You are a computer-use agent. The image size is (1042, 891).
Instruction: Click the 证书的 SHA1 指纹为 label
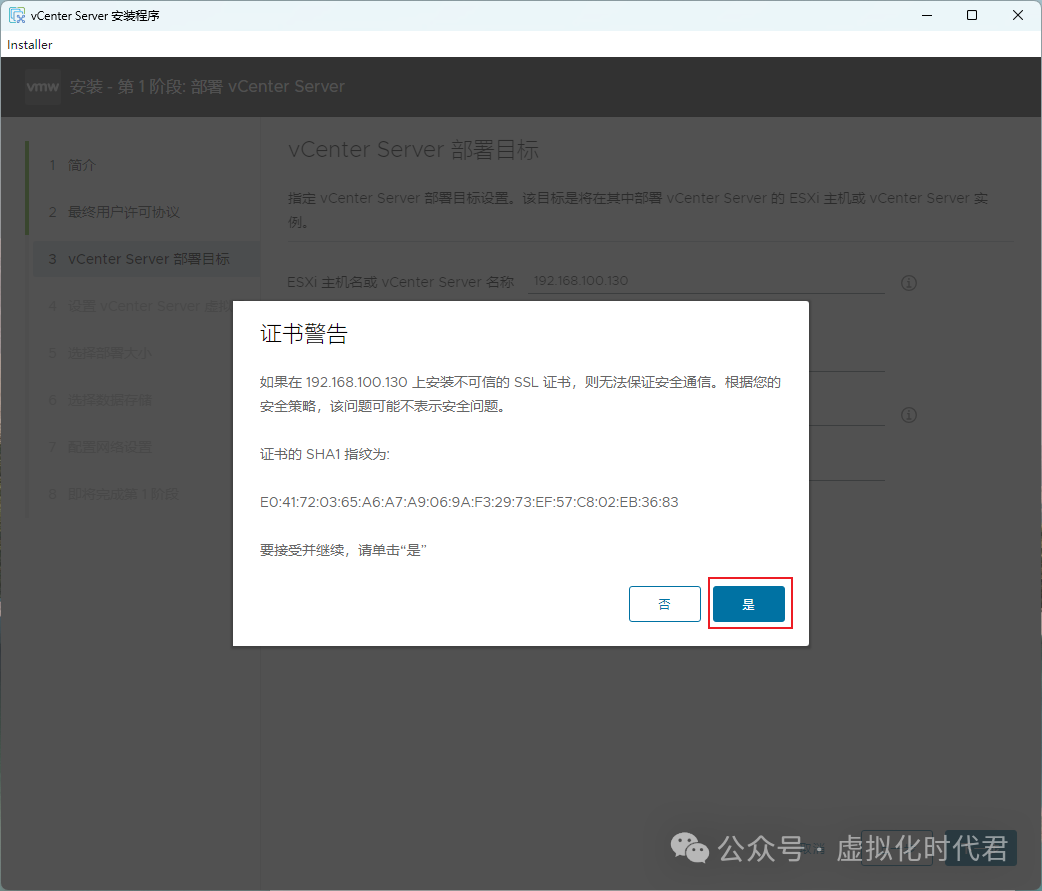point(324,454)
